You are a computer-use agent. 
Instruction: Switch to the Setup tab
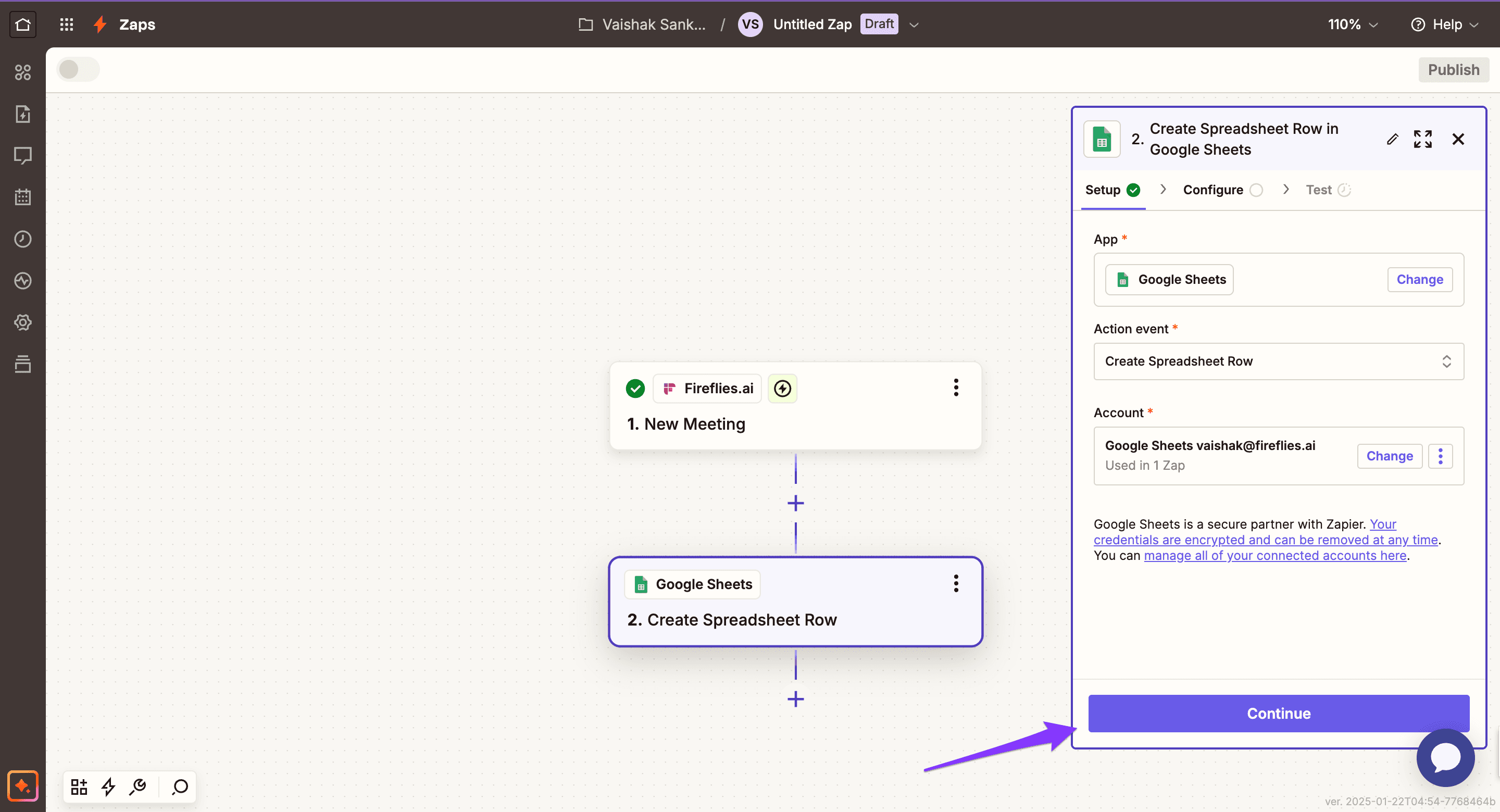1112,190
